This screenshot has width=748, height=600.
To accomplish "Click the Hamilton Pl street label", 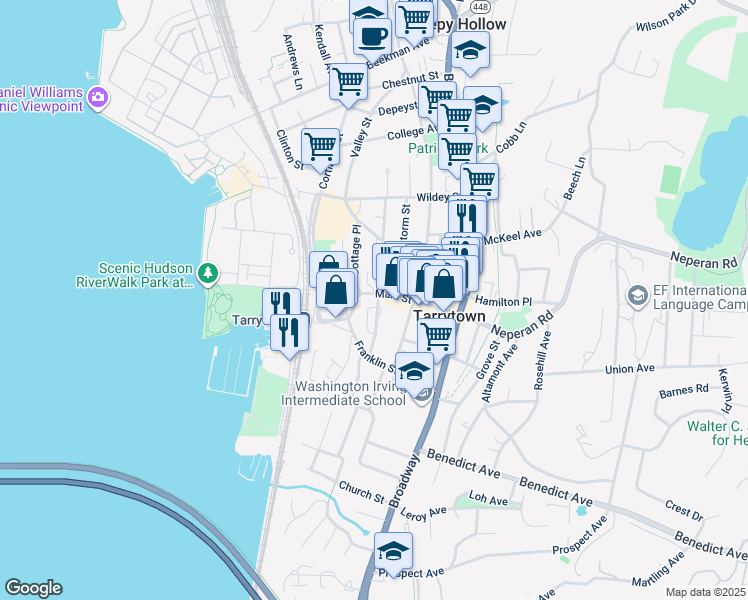I will [503, 302].
